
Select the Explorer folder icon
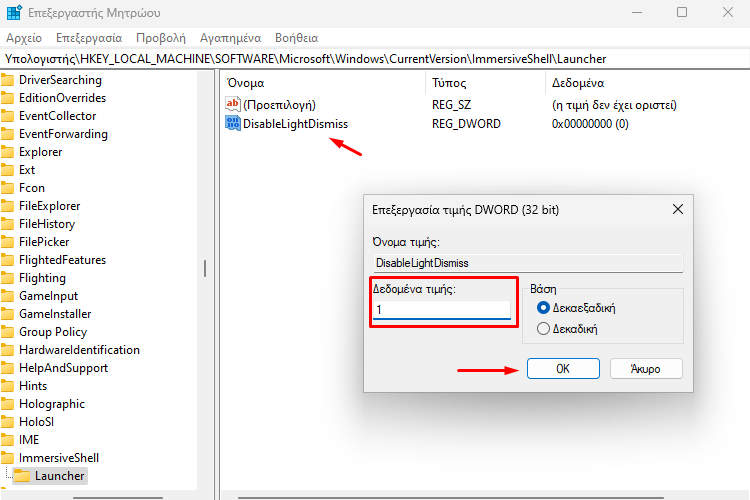(7, 152)
